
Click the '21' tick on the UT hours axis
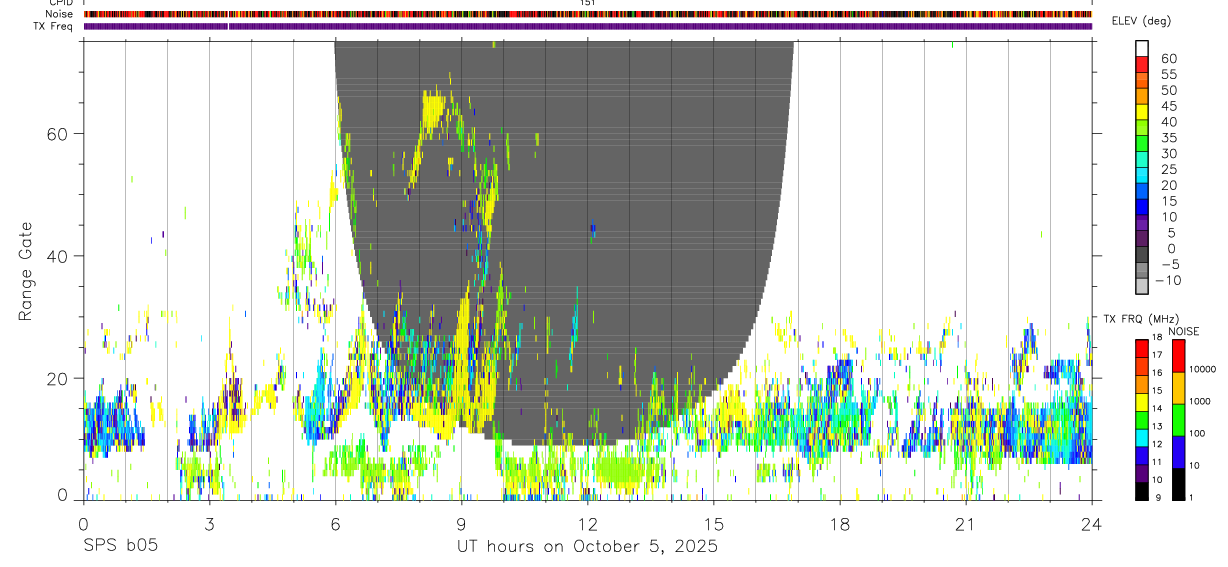click(x=966, y=523)
